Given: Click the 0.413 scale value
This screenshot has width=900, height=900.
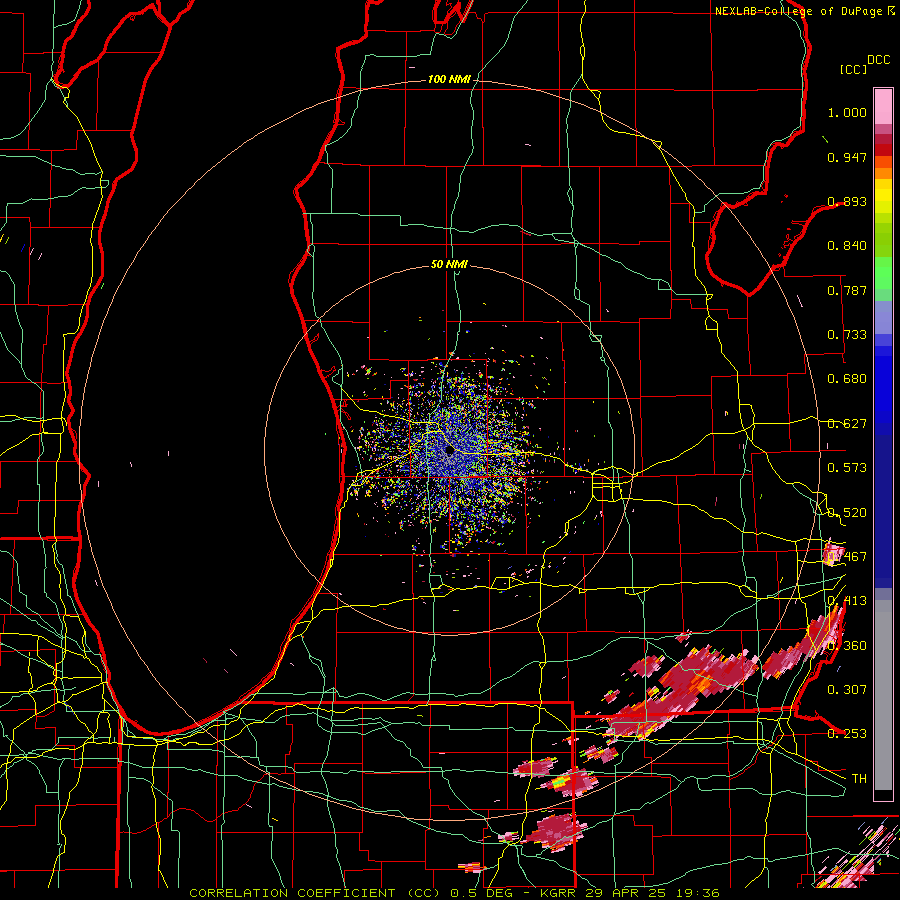Looking at the screenshot, I should point(847,601).
